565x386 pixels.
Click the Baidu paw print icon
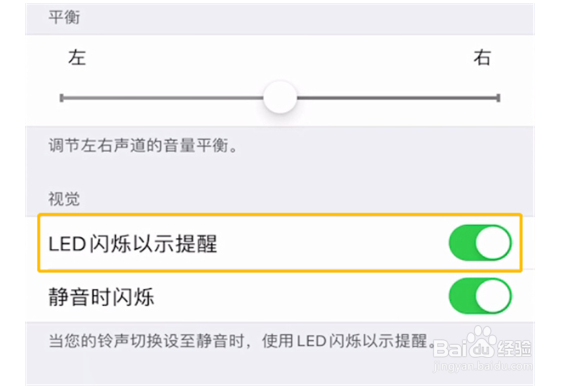point(481,341)
